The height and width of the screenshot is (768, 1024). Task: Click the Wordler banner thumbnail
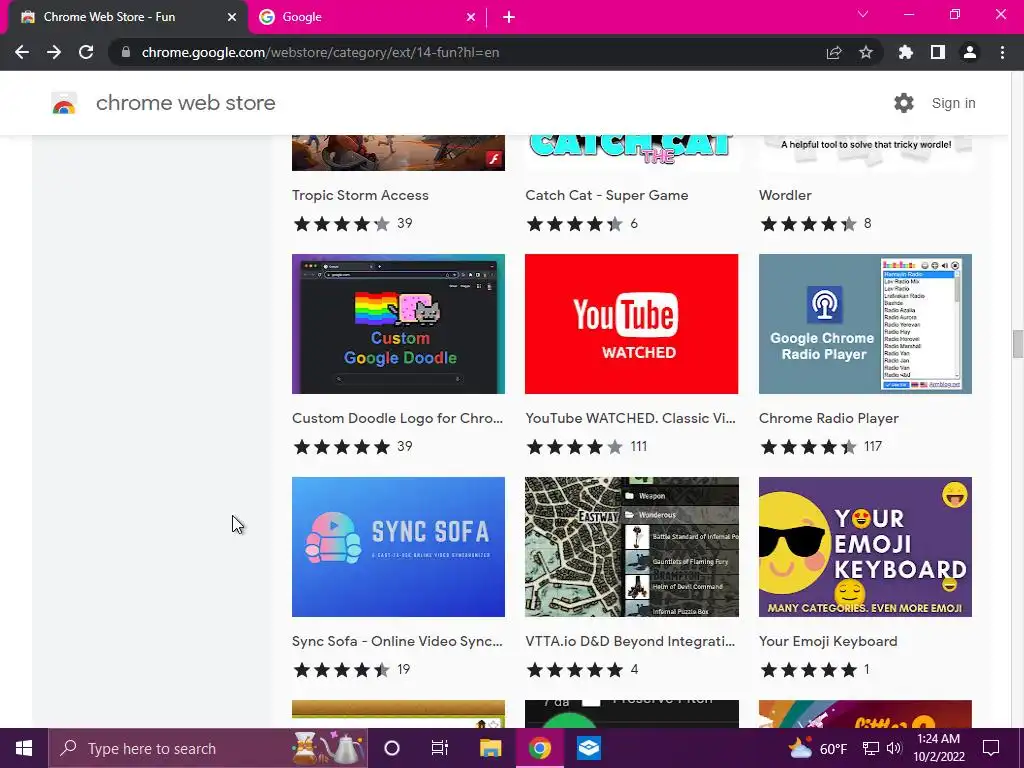pyautogui.click(x=865, y=153)
